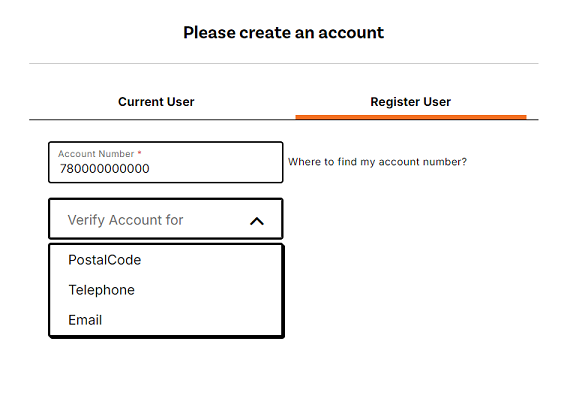Open the Verify Account for dropdown

[166, 219]
